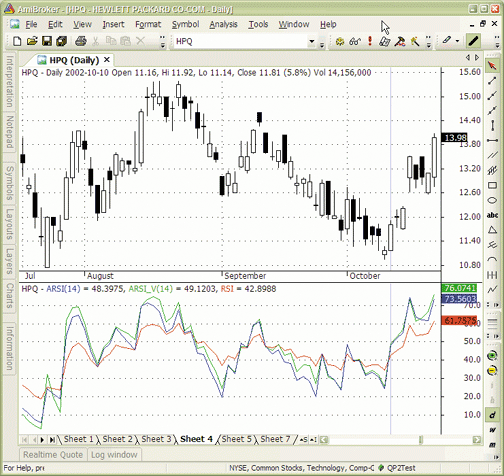
Task: Click the green zoom-in icon
Action: click(x=492, y=356)
